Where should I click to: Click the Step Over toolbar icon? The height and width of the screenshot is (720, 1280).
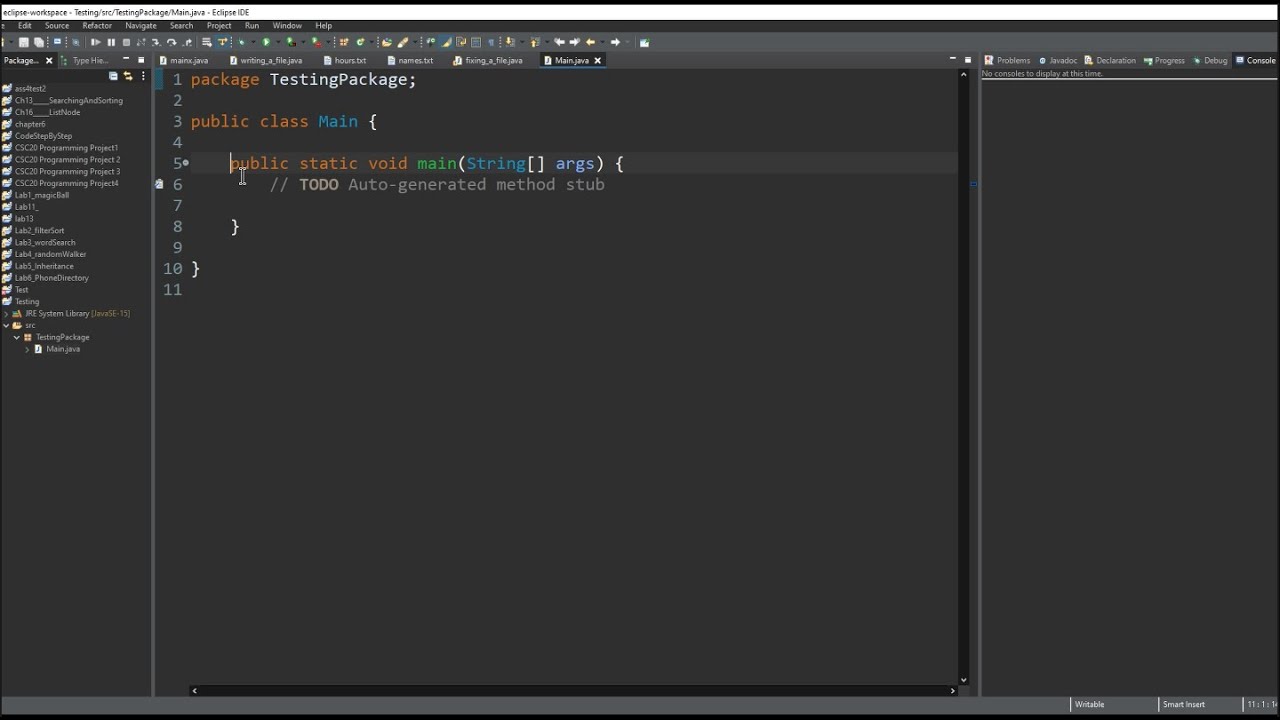(x=171, y=42)
